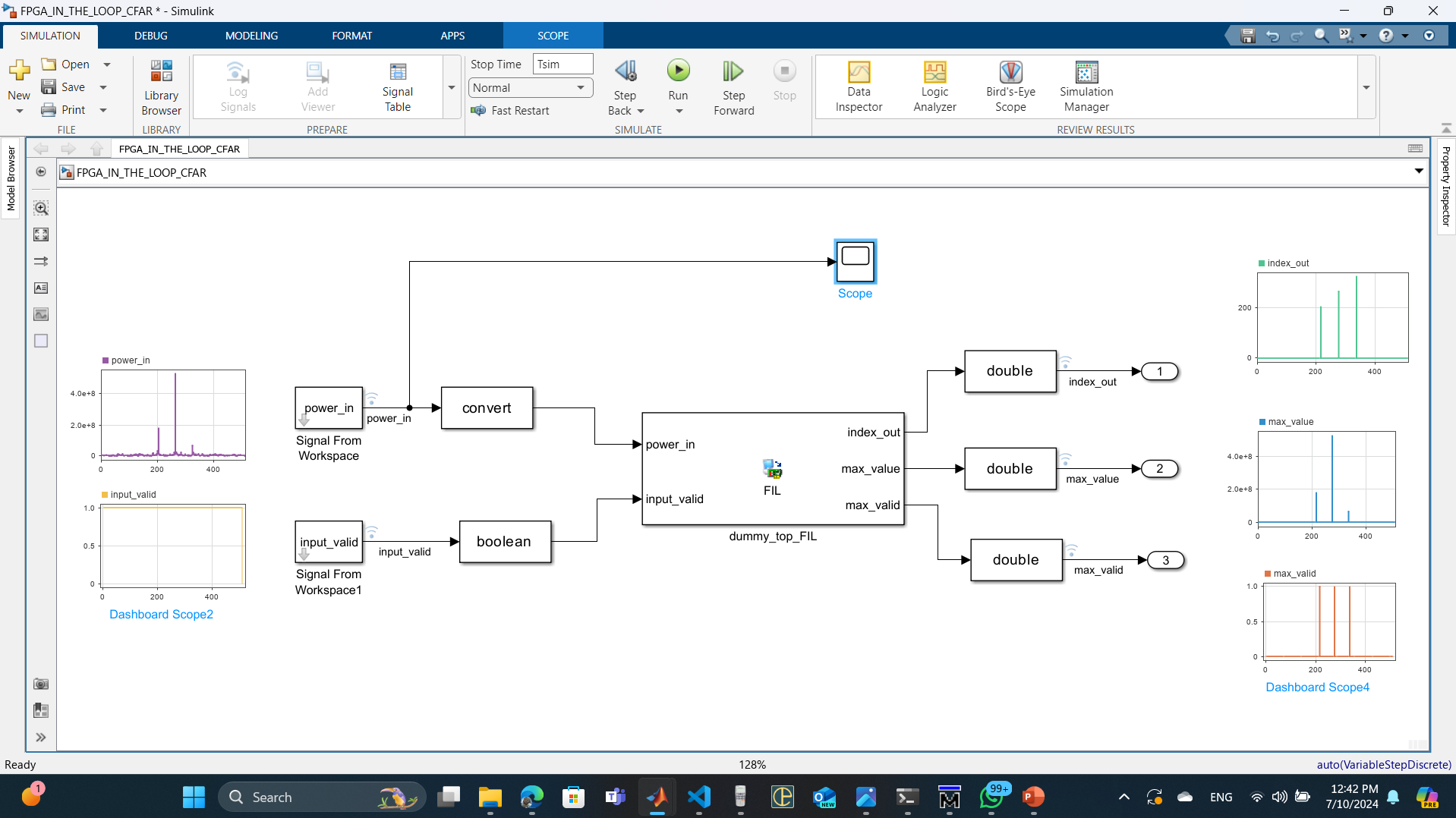The height and width of the screenshot is (818, 1456).
Task: Select the boolean conversion block
Action: click(505, 541)
